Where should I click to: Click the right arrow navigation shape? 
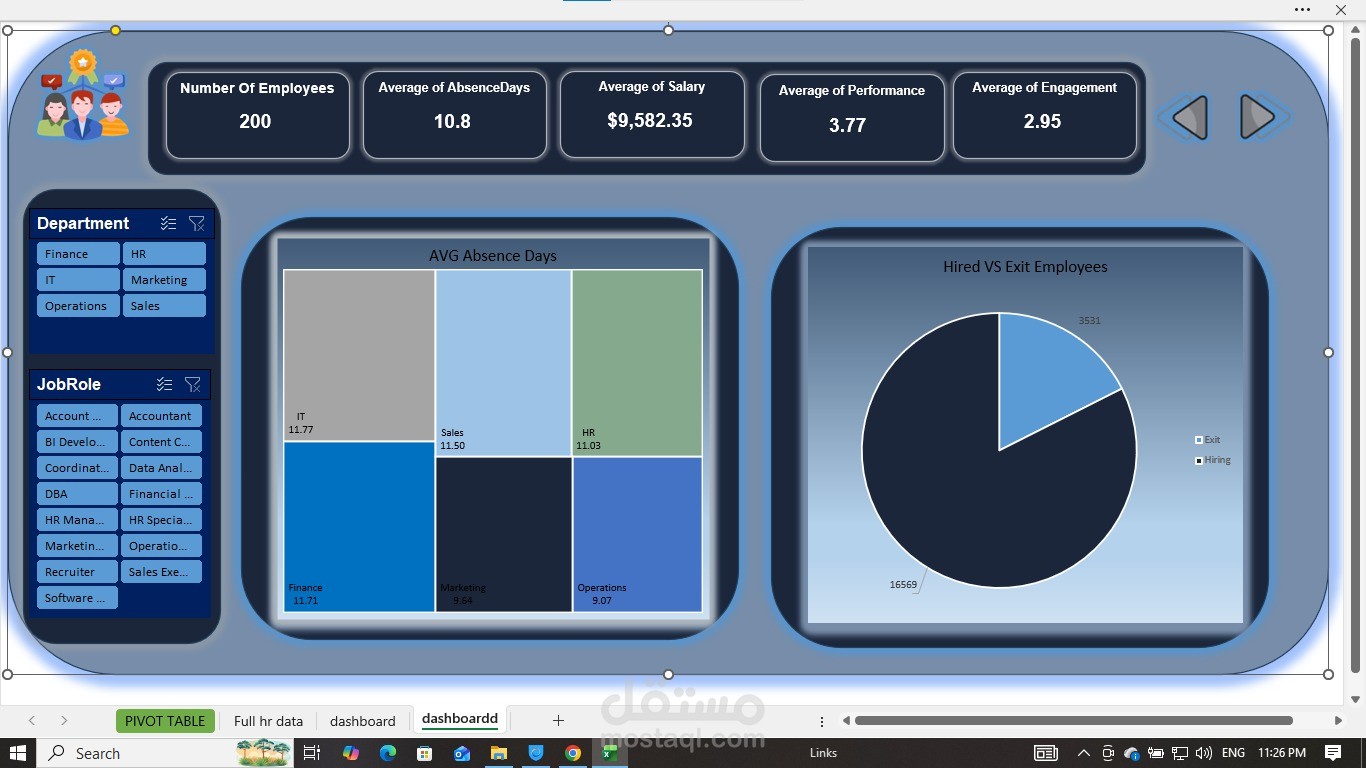point(1258,118)
